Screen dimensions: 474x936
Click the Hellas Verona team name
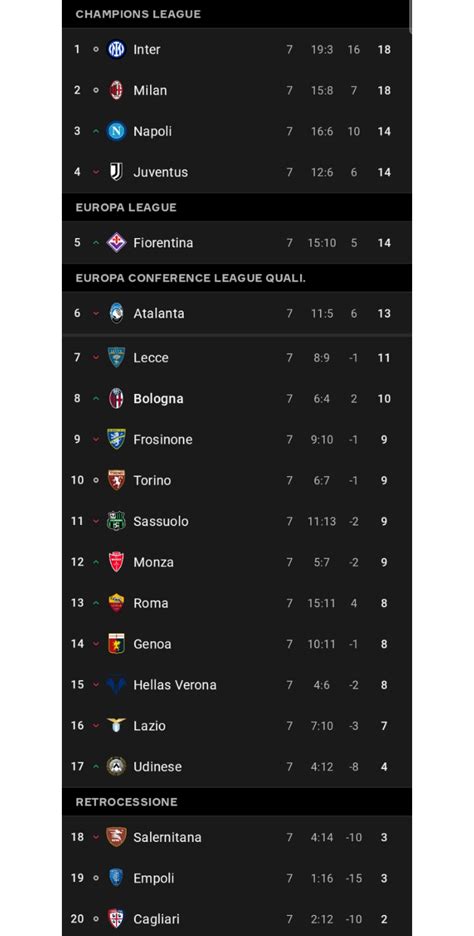(175, 685)
